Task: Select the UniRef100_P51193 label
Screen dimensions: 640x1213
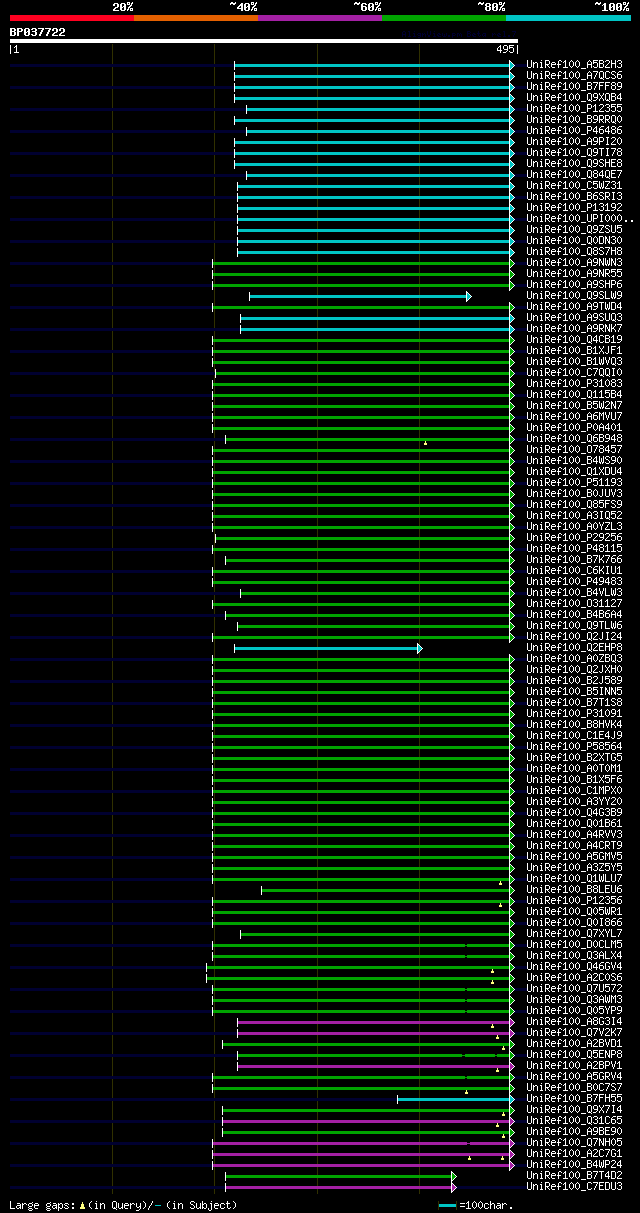Action: pyautogui.click(x=574, y=482)
